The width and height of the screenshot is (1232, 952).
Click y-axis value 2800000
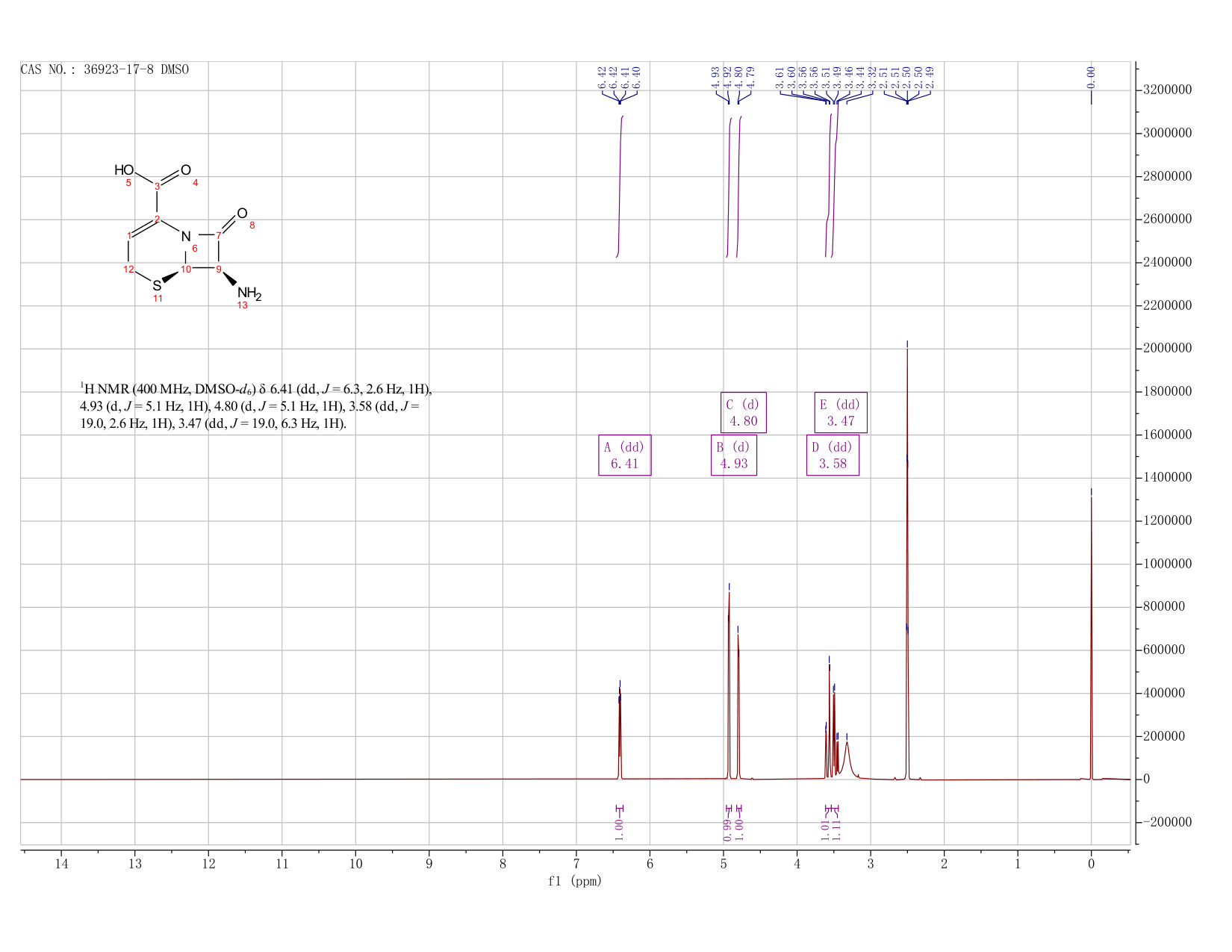click(x=1167, y=177)
